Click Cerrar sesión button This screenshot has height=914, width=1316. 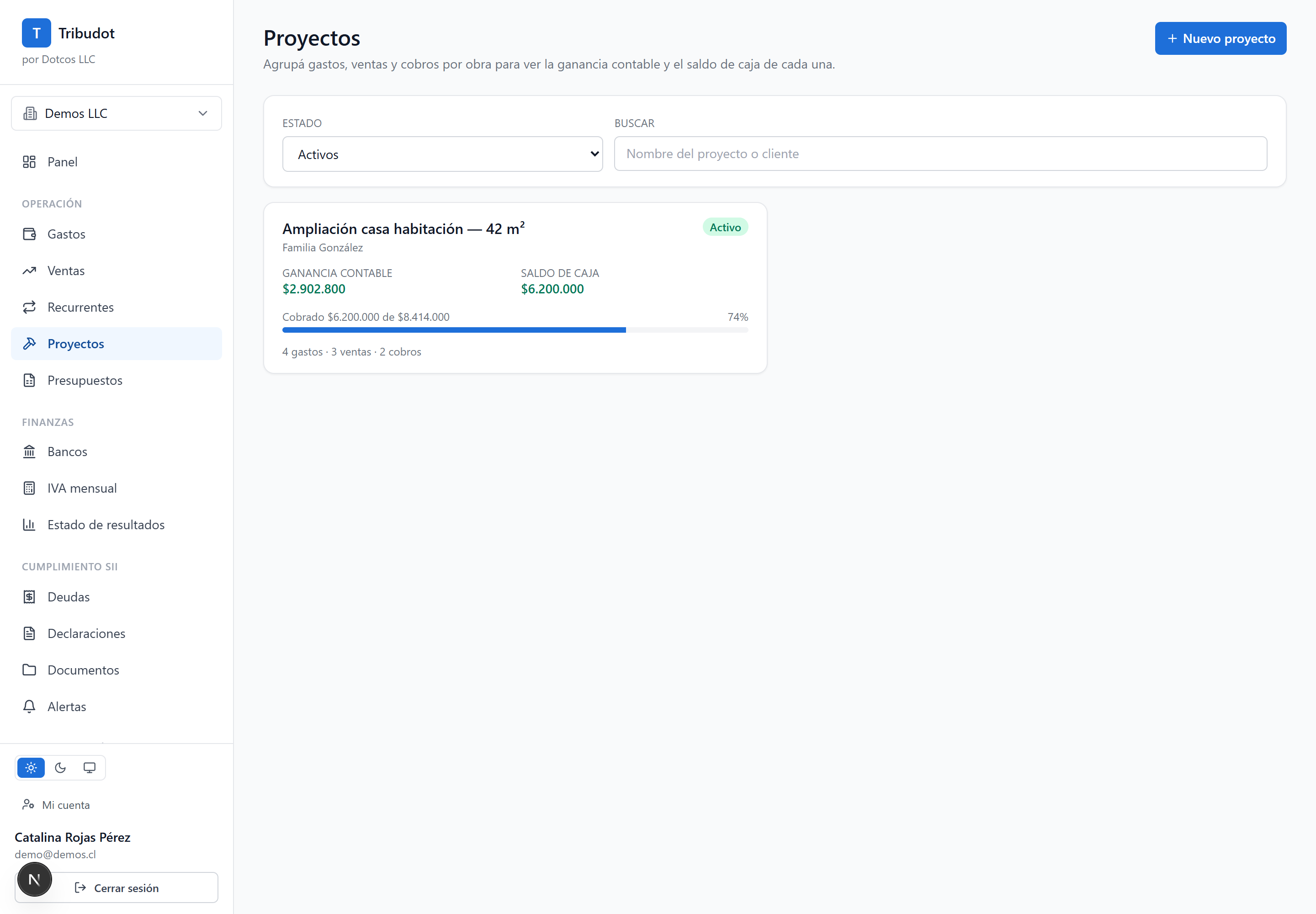(x=116, y=887)
